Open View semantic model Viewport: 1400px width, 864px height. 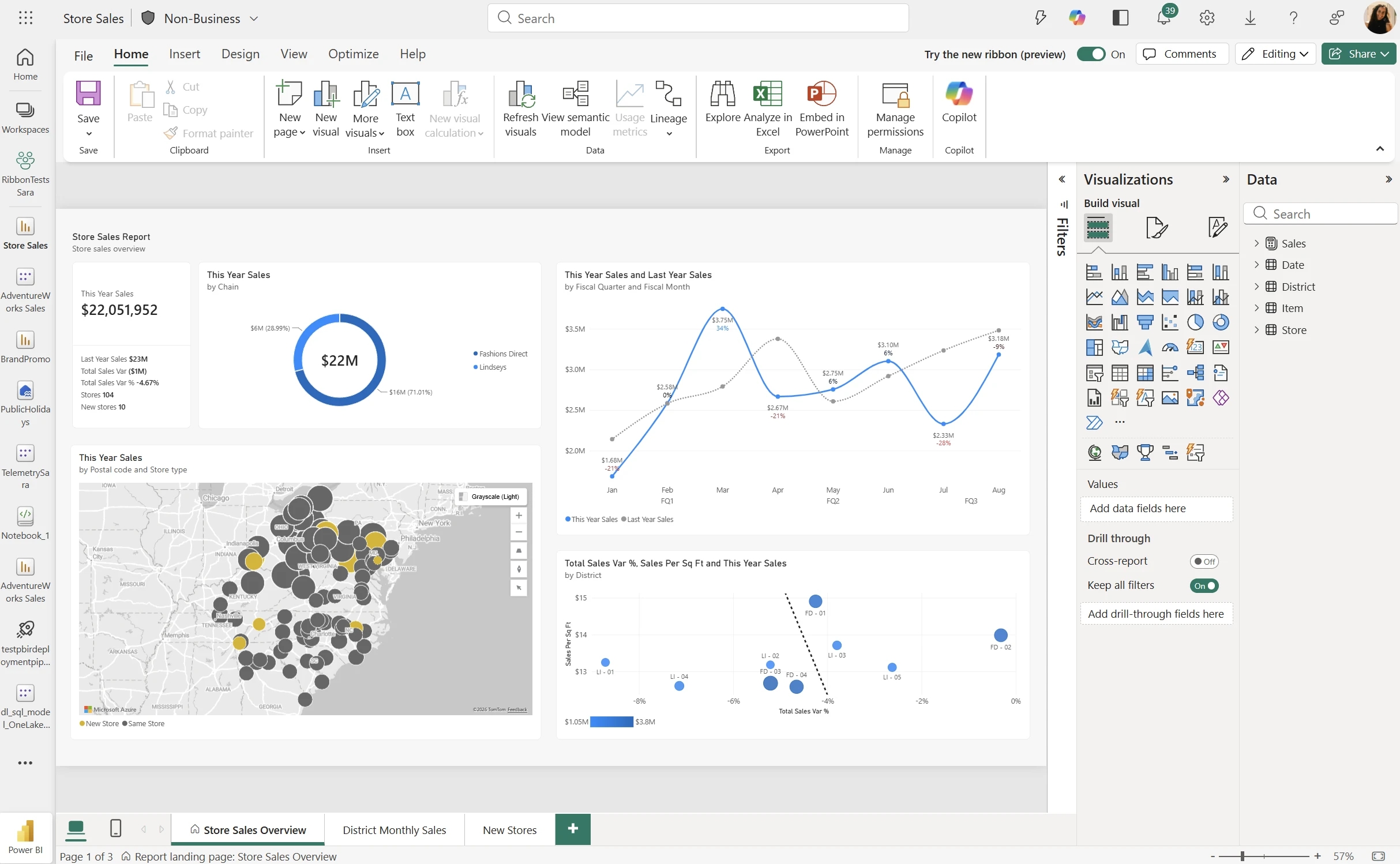point(575,108)
